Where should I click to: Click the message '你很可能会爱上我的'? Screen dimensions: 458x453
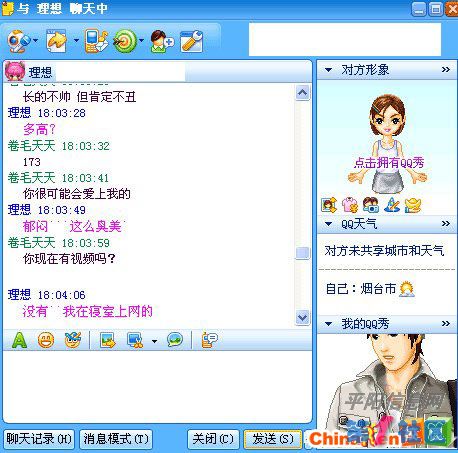point(77,194)
